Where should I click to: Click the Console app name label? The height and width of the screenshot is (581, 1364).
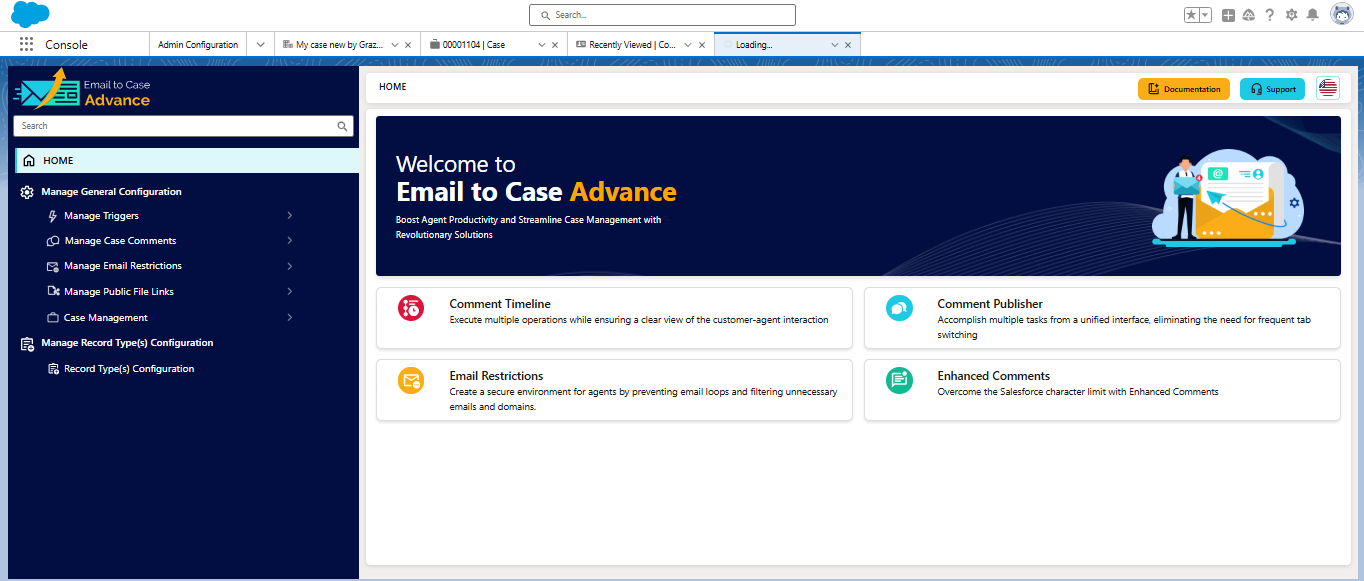coord(67,45)
